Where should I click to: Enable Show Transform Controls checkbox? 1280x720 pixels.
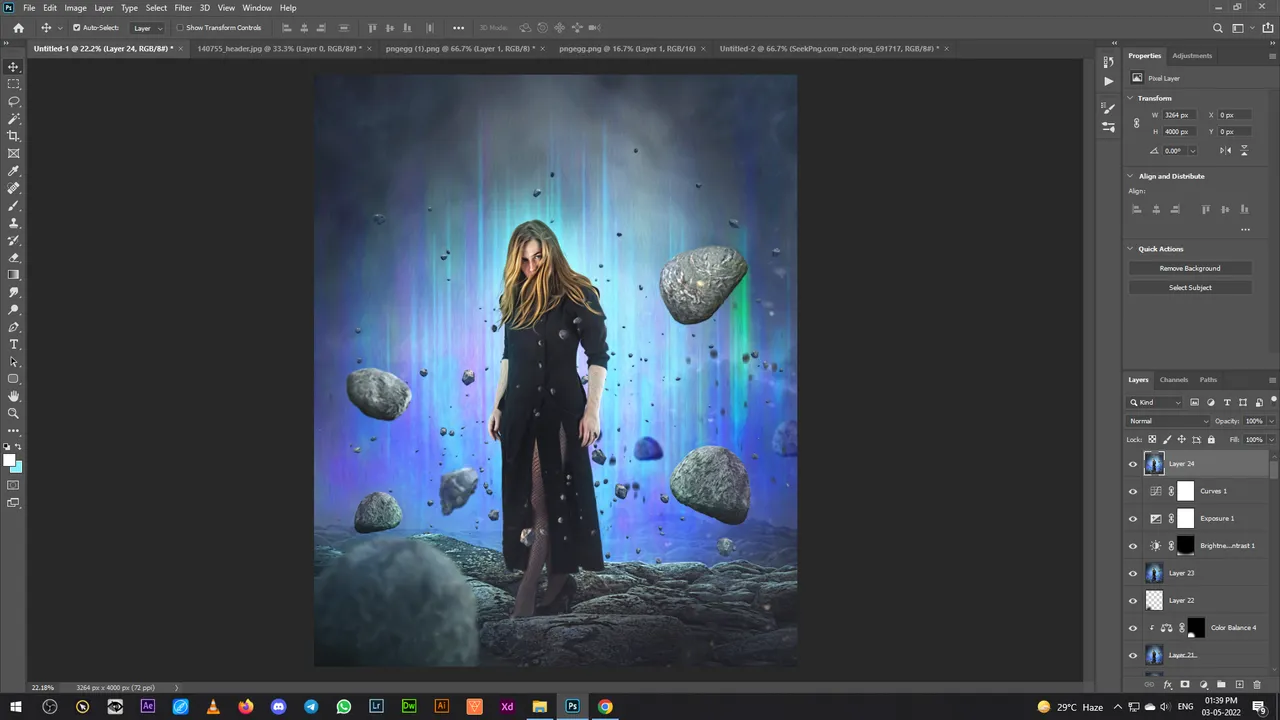[x=180, y=28]
